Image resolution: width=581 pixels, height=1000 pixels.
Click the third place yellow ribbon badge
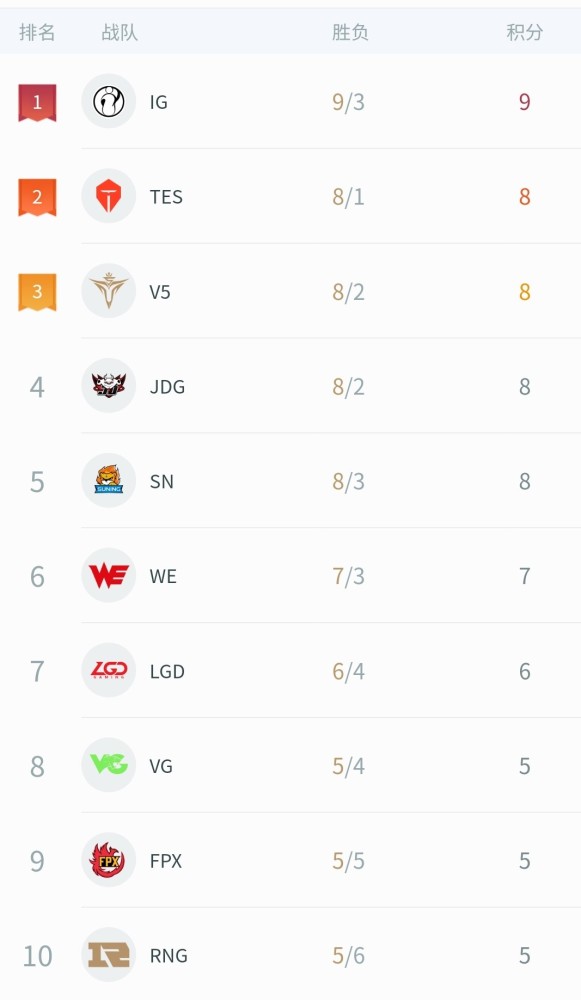(x=37, y=292)
